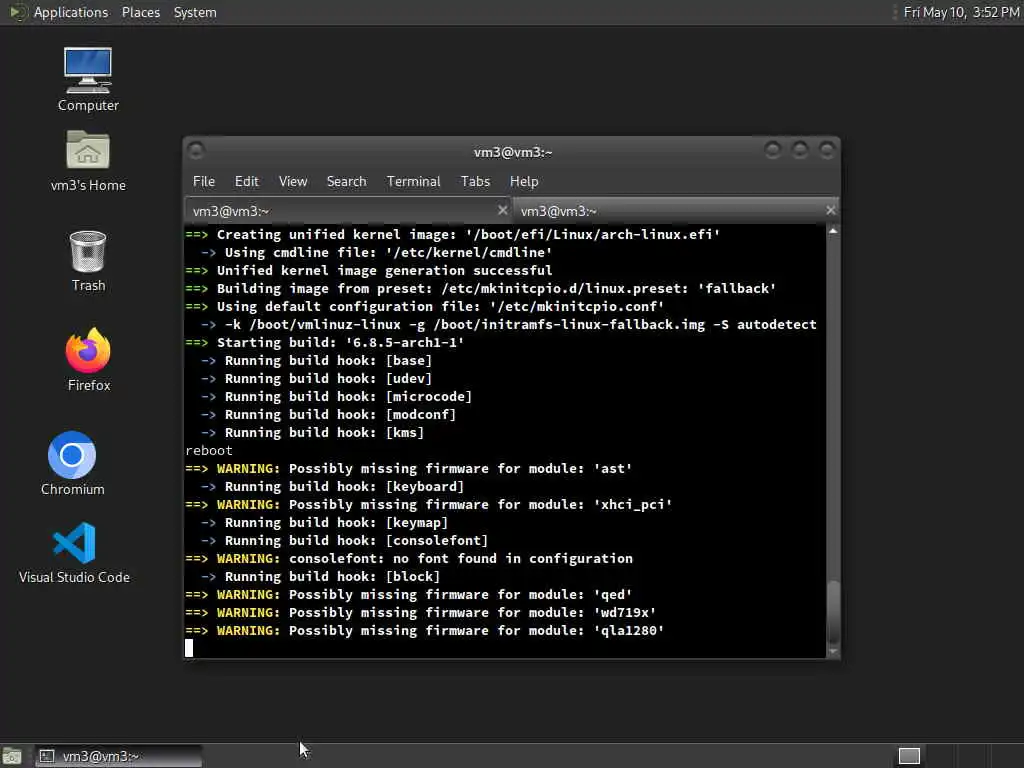The width and height of the screenshot is (1024, 768).
Task: Open the terminal View menu
Action: pos(293,182)
